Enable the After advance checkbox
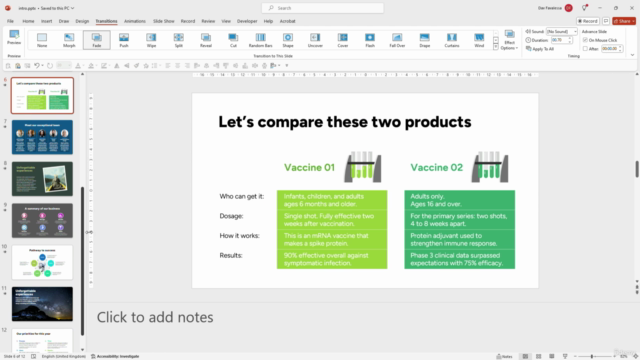Viewport: 640px width, 360px height. click(585, 49)
